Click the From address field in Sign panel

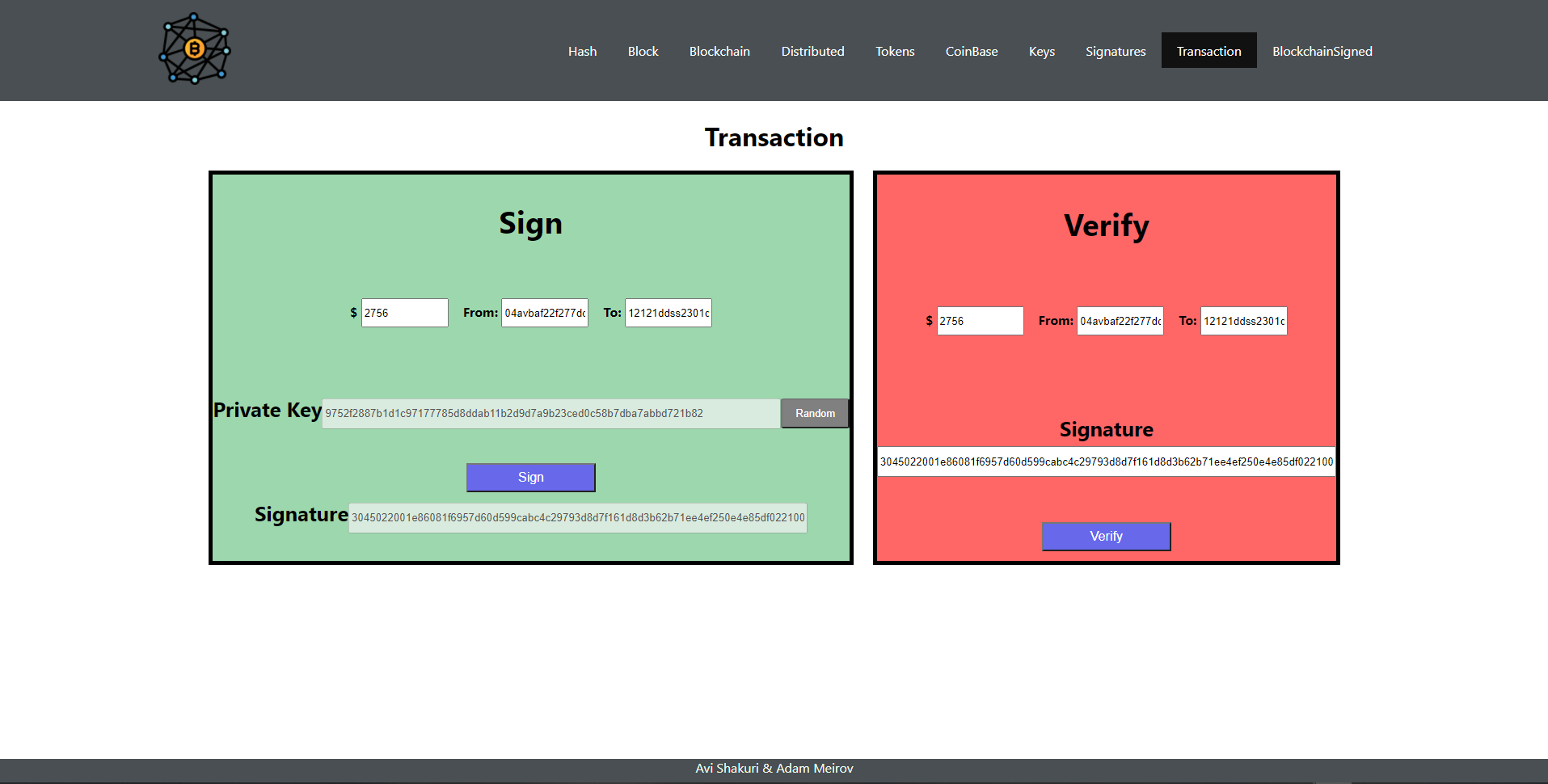545,313
